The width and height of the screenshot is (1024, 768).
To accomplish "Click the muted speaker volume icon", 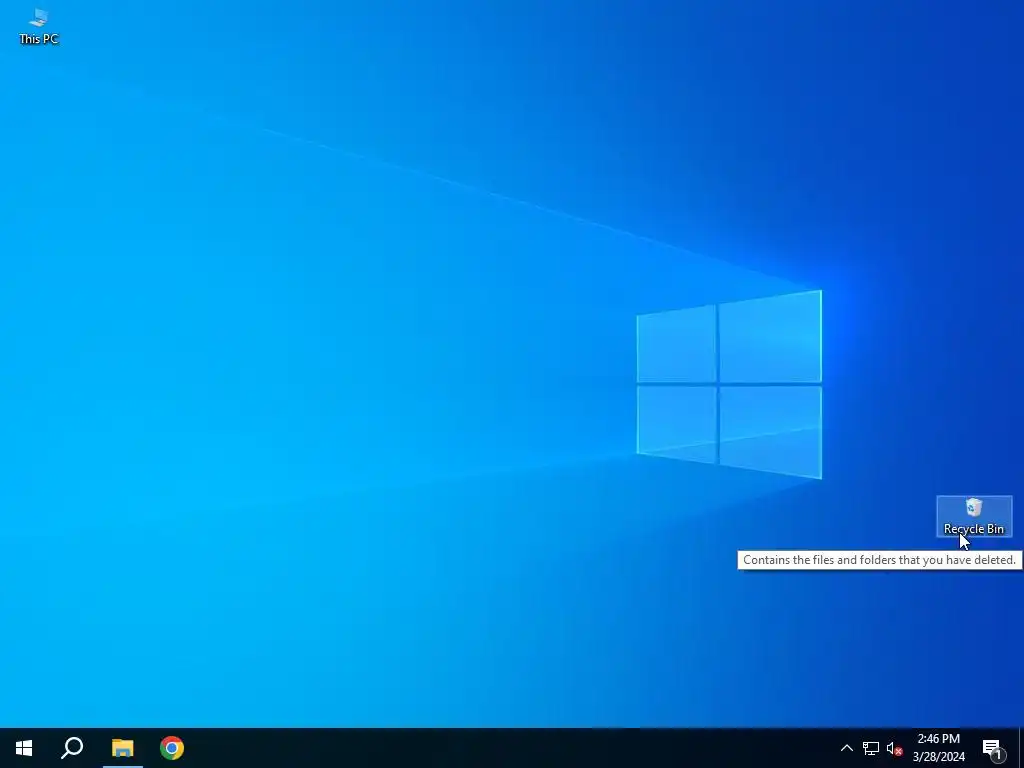I will (x=894, y=748).
